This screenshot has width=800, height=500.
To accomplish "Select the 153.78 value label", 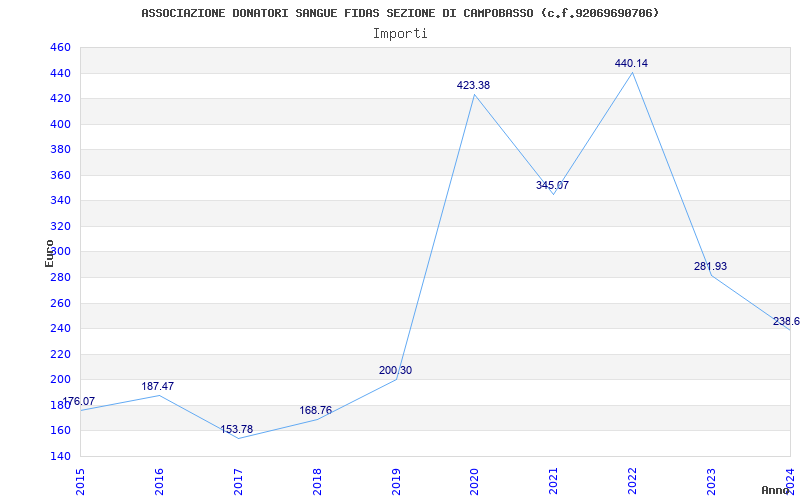I will point(237,429).
